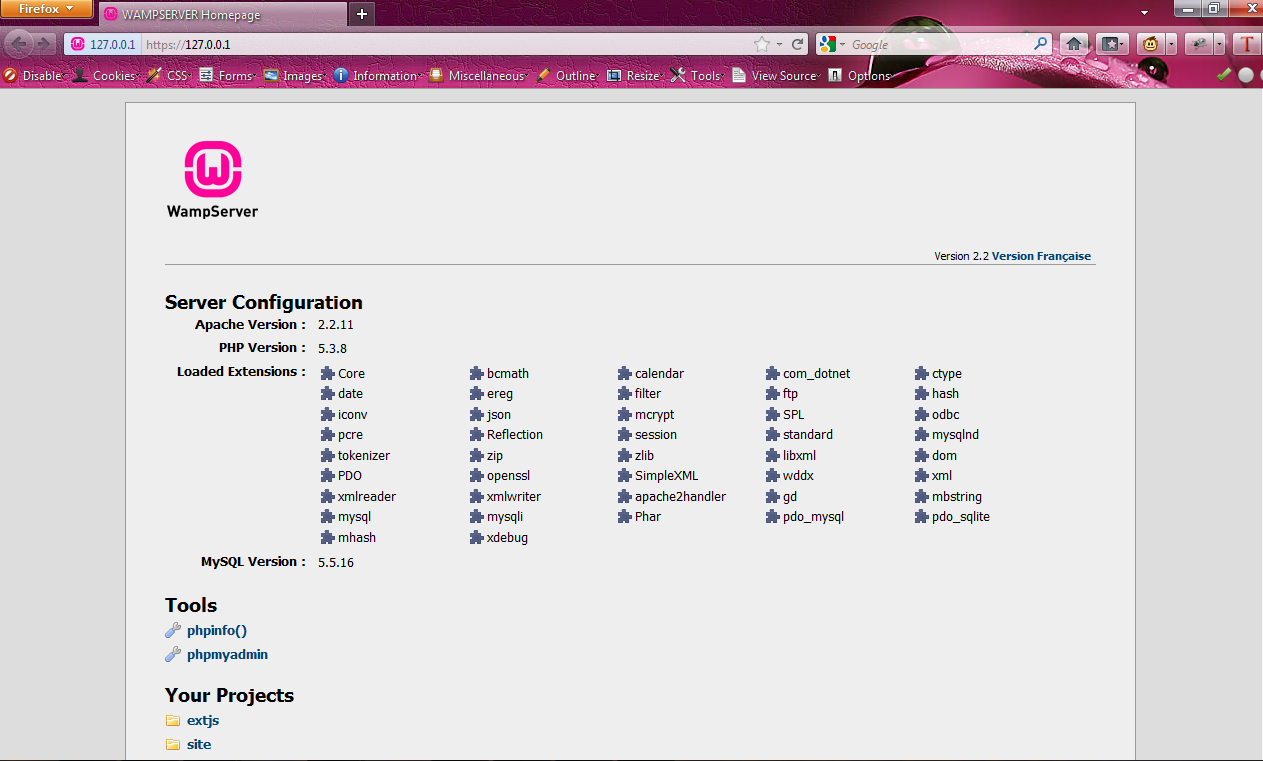The image size is (1263, 761).
Task: Click the pdo_sqlite extension name
Action: point(961,517)
